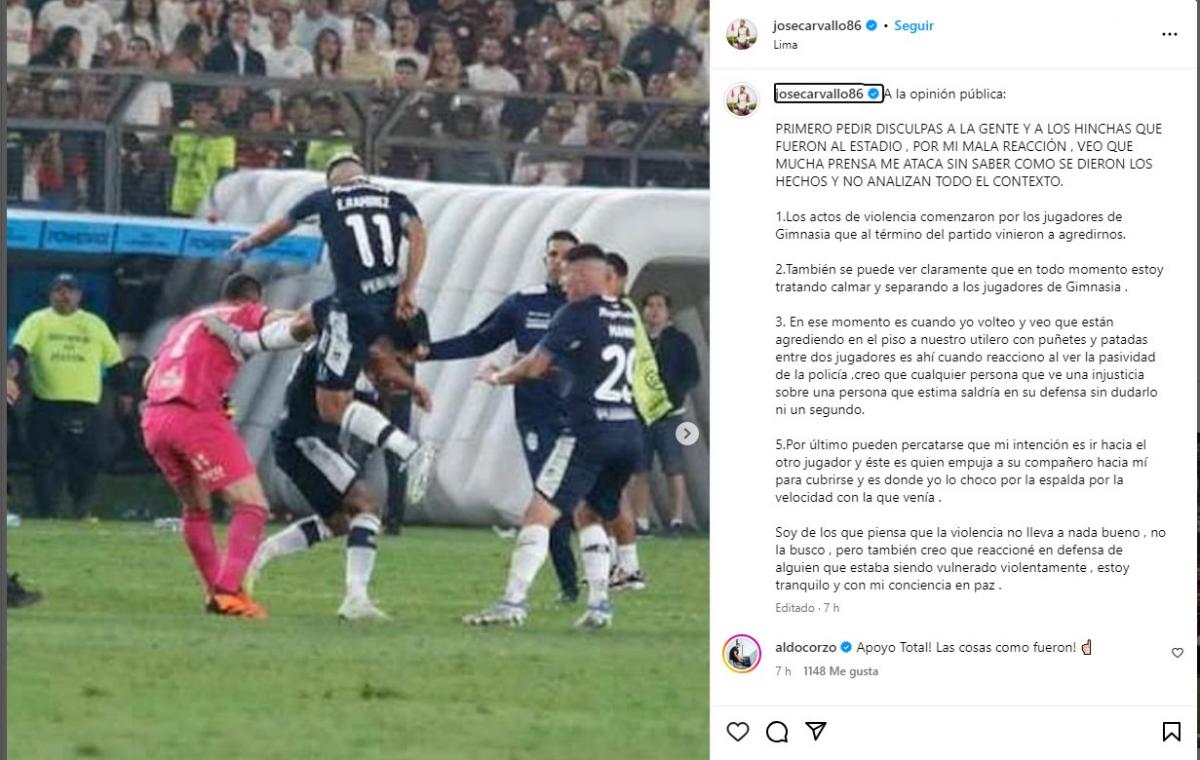Click josecarvallo86 avatar in the post header
The height and width of the screenshot is (760, 1200).
(x=742, y=34)
